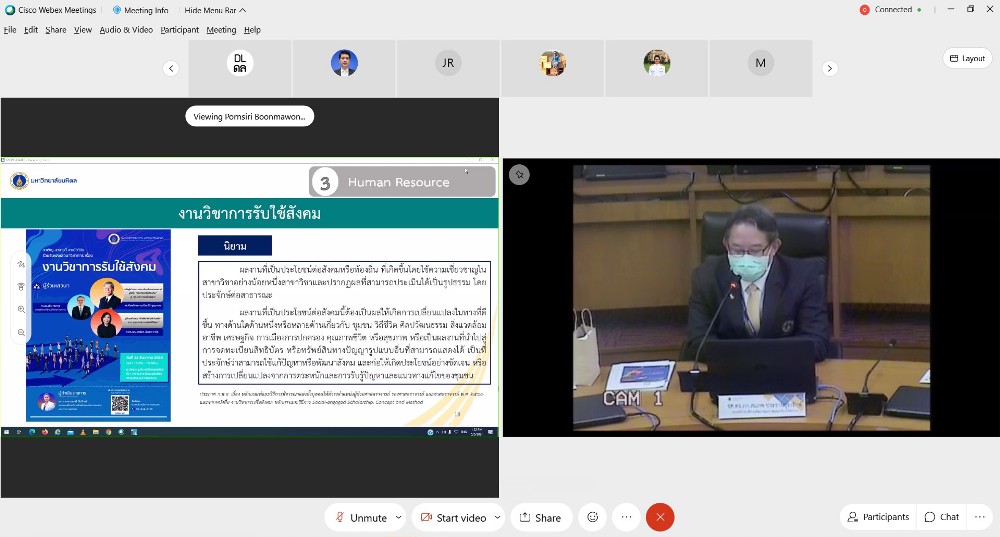The height and width of the screenshot is (537, 1000).
Task: Open the Participants panel
Action: click(x=878, y=517)
